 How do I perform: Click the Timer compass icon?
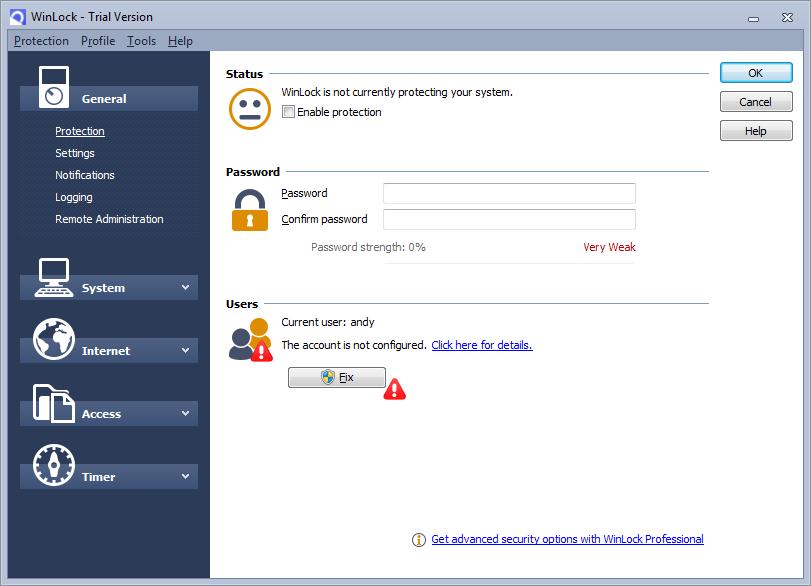[54, 464]
